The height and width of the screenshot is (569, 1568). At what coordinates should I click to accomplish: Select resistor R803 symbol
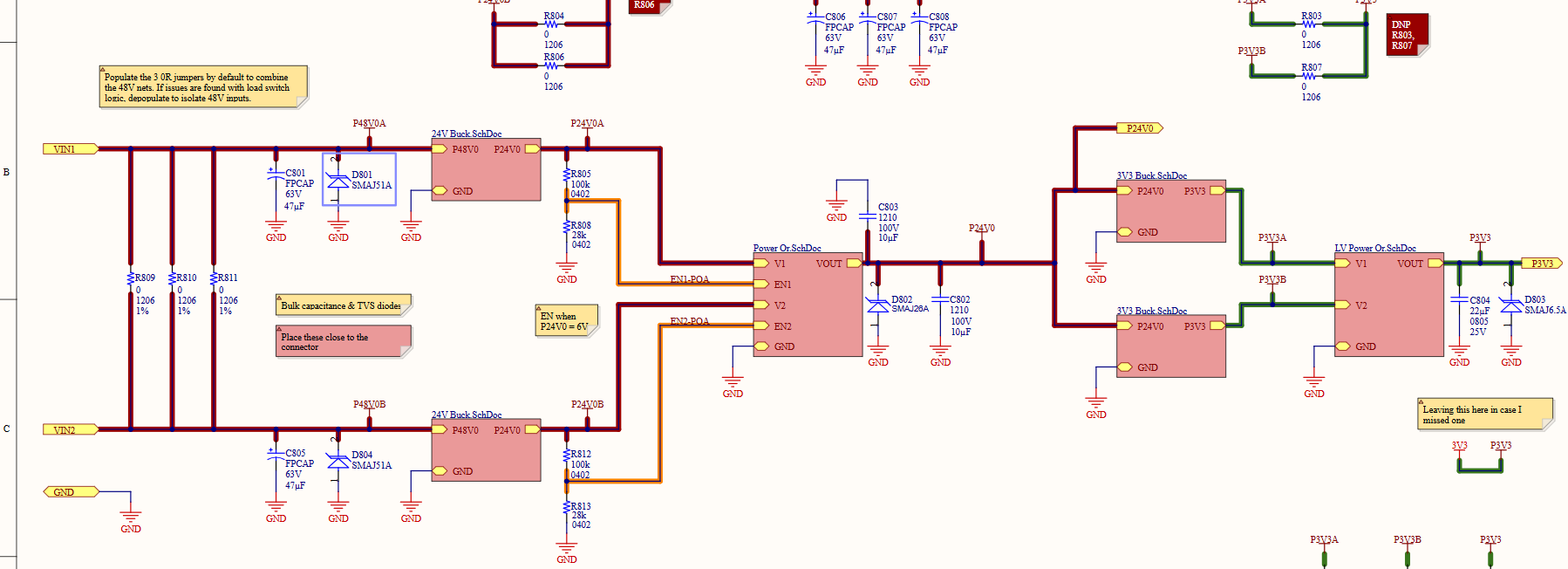1309,24
